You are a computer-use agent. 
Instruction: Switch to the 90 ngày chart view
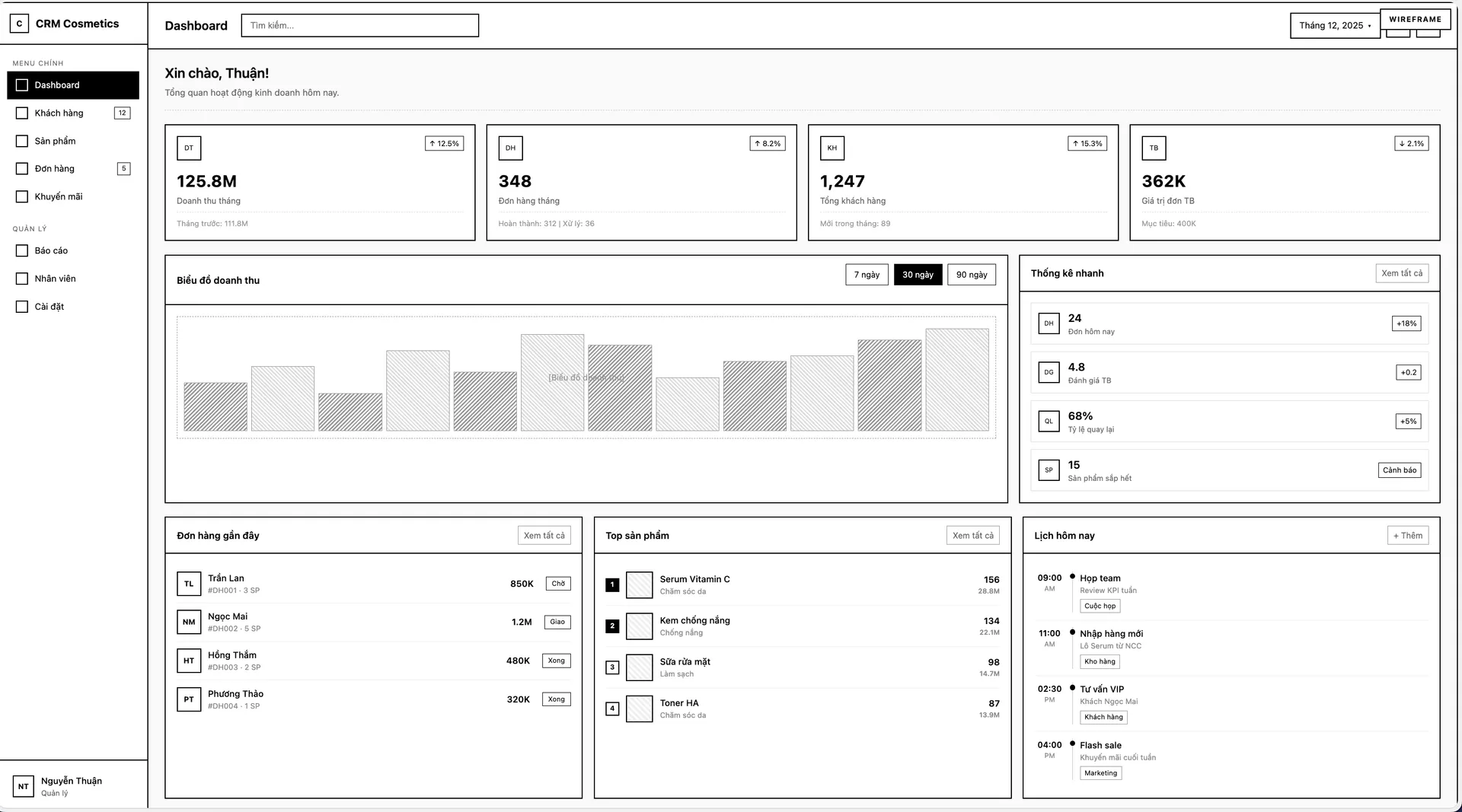(972, 274)
